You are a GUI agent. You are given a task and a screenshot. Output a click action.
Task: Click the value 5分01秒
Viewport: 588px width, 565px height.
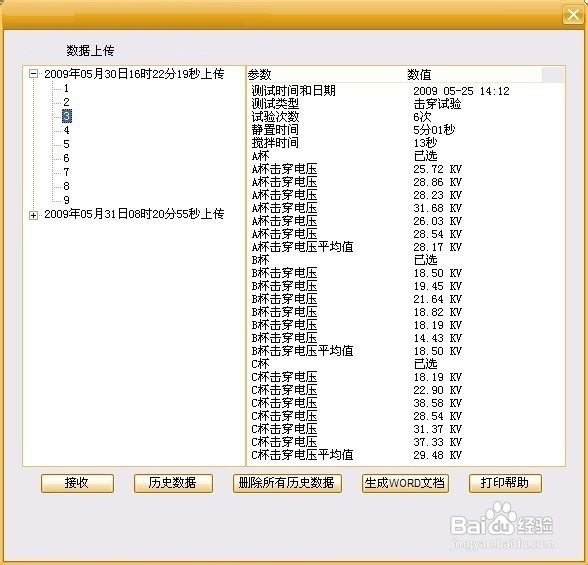point(434,130)
